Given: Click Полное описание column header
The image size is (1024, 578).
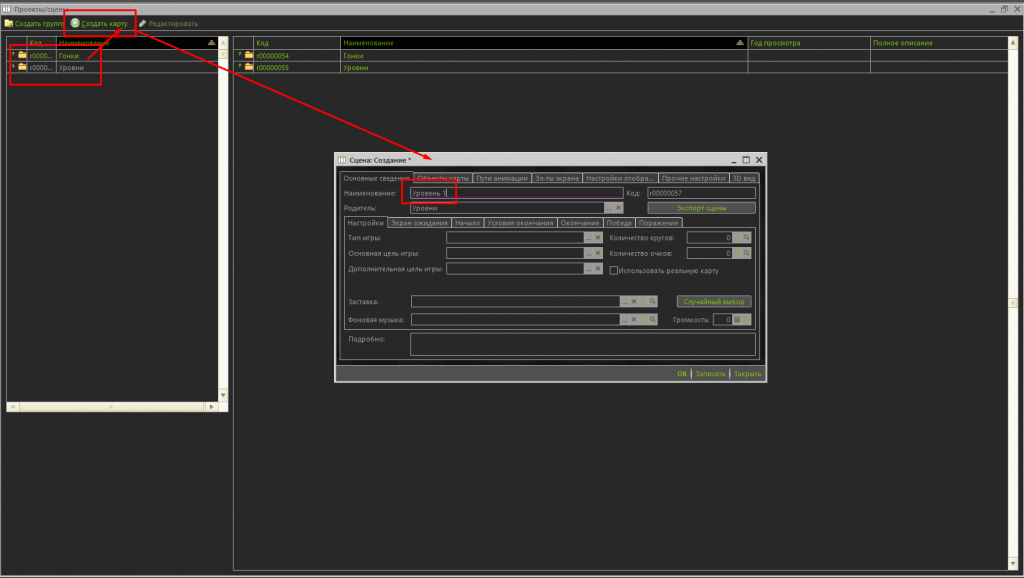Looking at the screenshot, I should click(x=939, y=42).
